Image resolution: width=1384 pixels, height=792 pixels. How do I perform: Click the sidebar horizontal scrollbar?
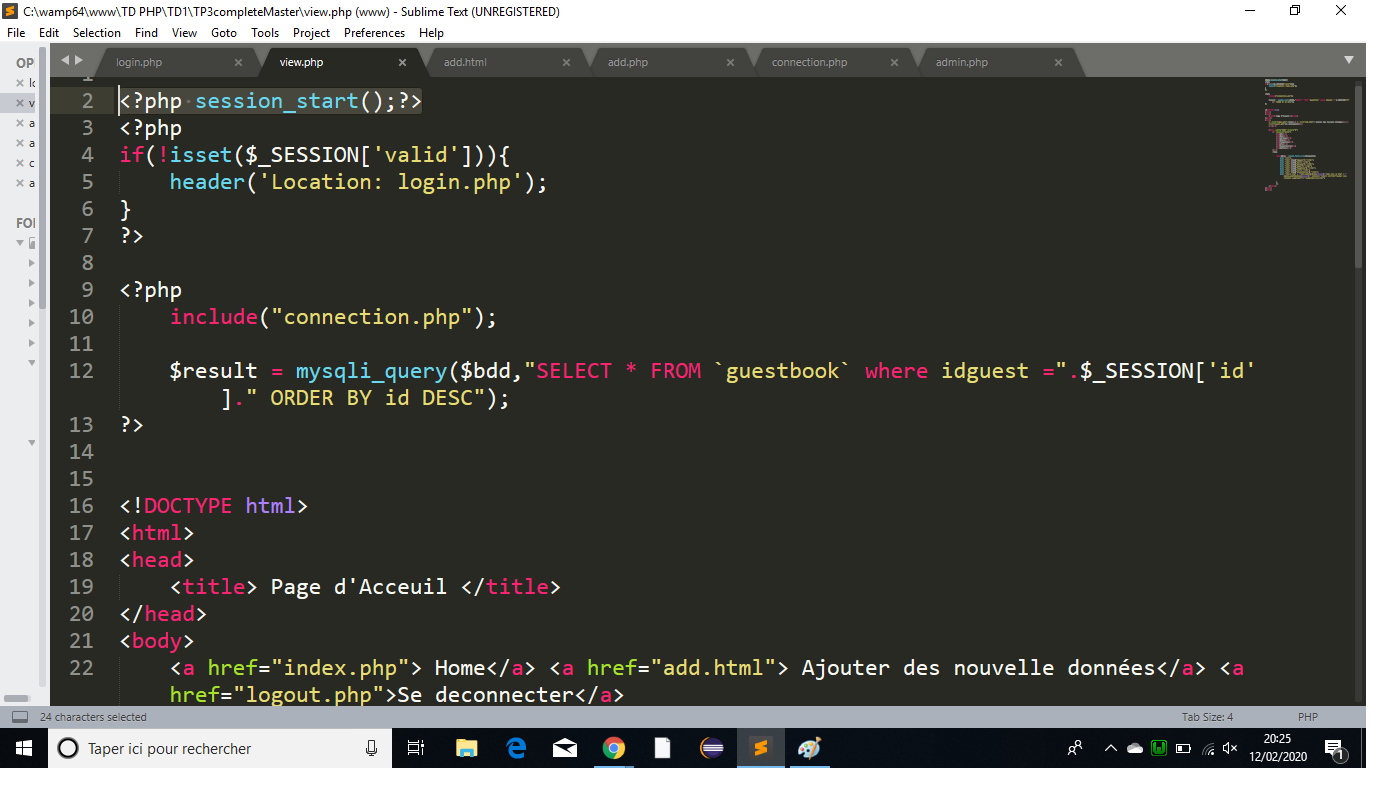pyautogui.click(x=16, y=698)
